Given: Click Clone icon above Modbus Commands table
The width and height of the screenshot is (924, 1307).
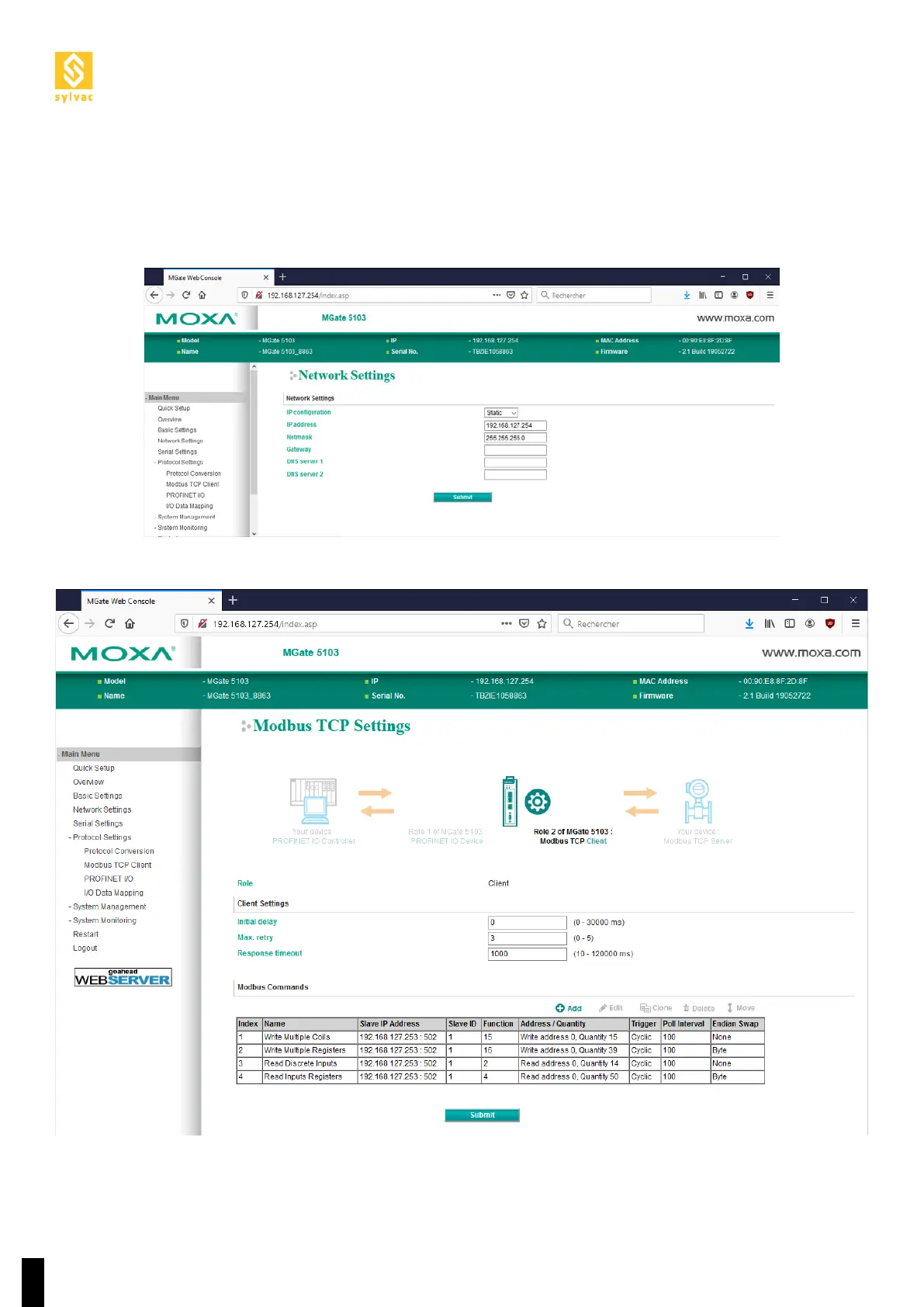Looking at the screenshot, I should (645, 1008).
